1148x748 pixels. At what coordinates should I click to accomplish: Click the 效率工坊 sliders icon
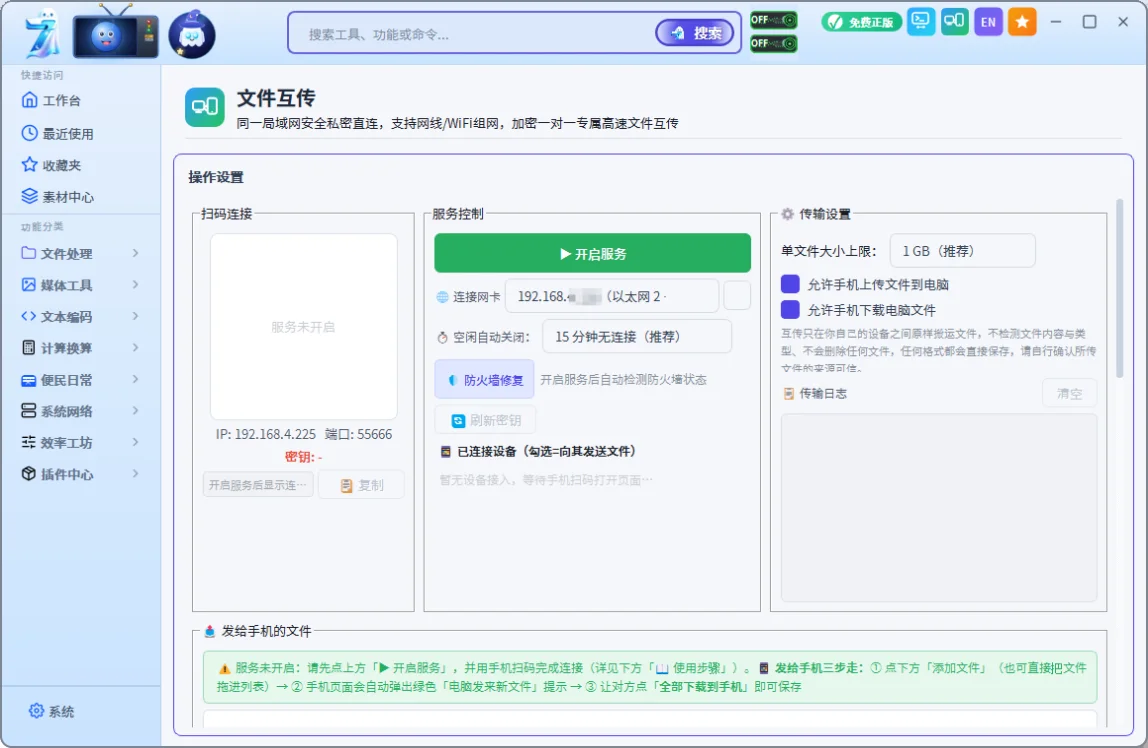[29, 442]
